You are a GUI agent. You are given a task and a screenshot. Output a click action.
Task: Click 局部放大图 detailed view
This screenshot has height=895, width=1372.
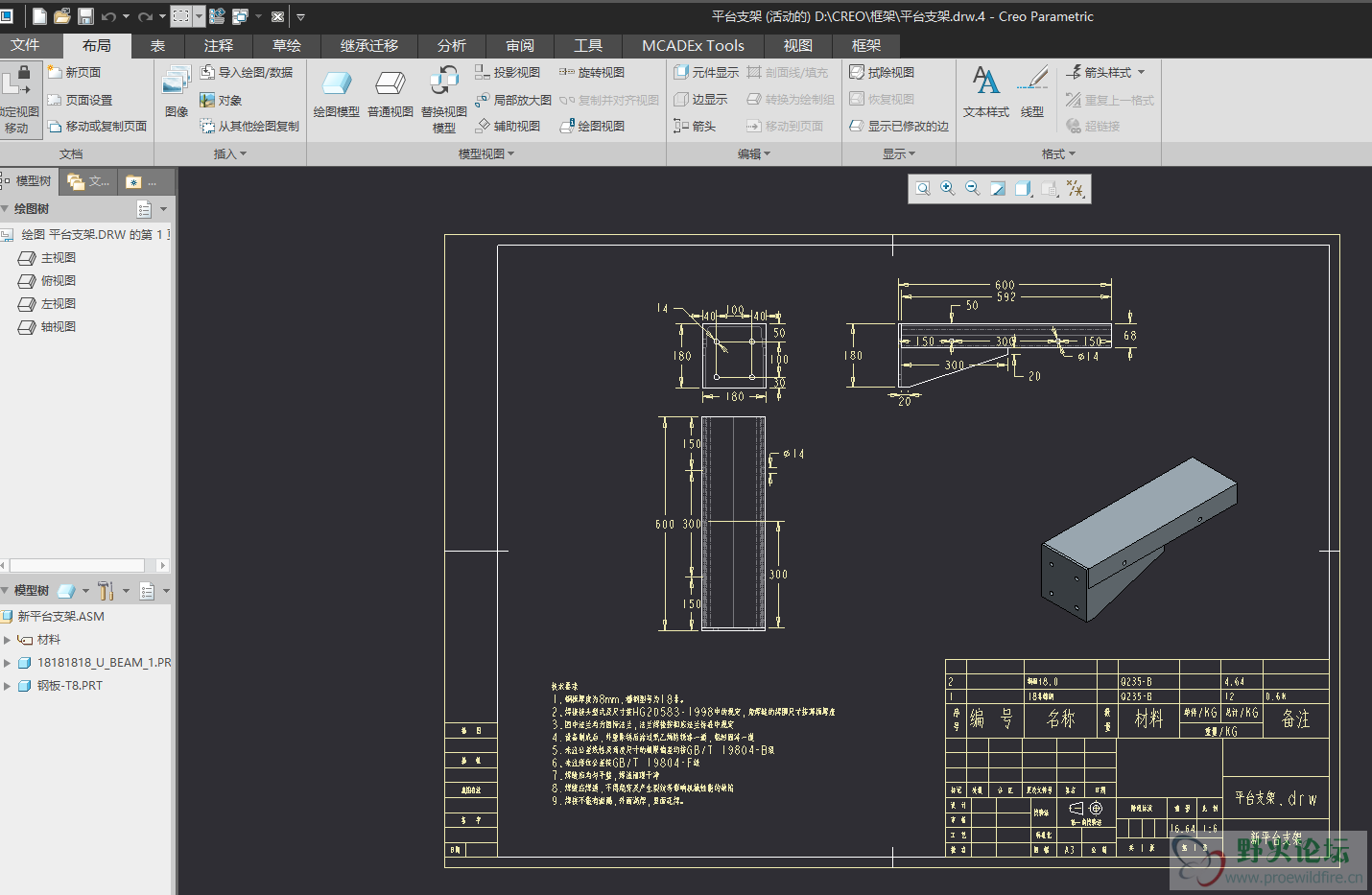(x=513, y=100)
